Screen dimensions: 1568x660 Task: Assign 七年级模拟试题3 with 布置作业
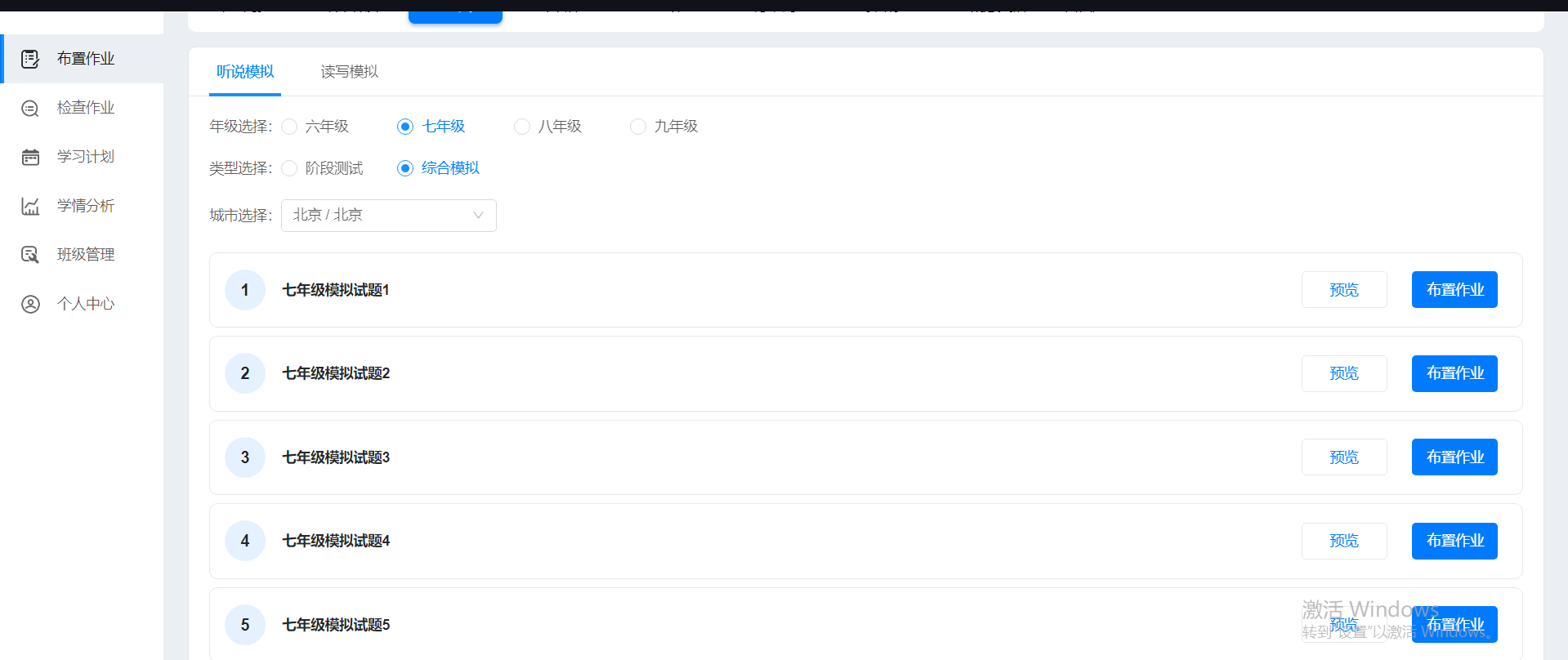(x=1454, y=457)
